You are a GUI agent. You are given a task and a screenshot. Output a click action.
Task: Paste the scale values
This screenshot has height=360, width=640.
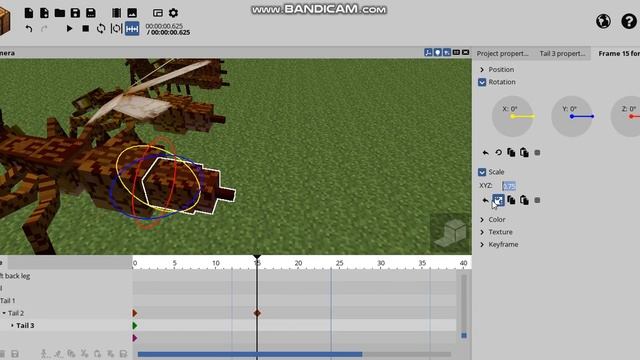coord(524,200)
